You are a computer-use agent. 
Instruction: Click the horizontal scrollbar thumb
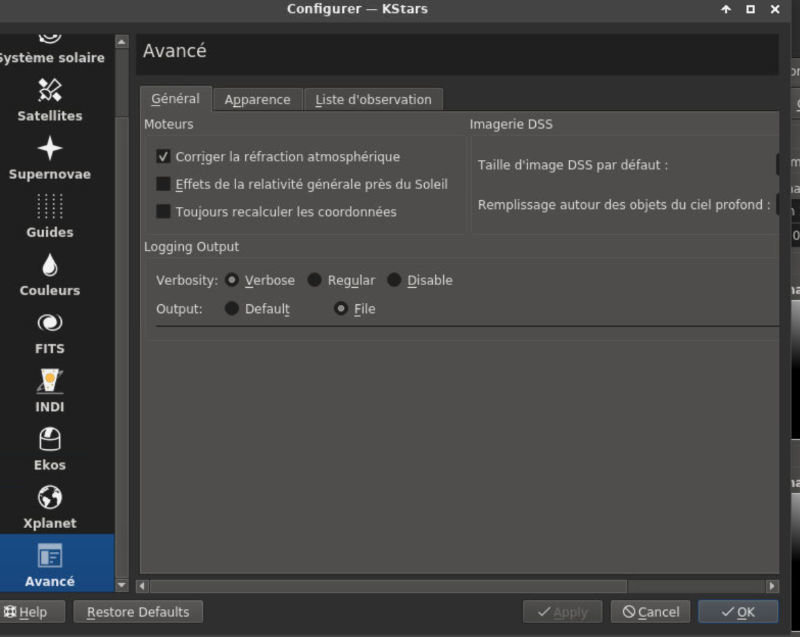[x=388, y=586]
